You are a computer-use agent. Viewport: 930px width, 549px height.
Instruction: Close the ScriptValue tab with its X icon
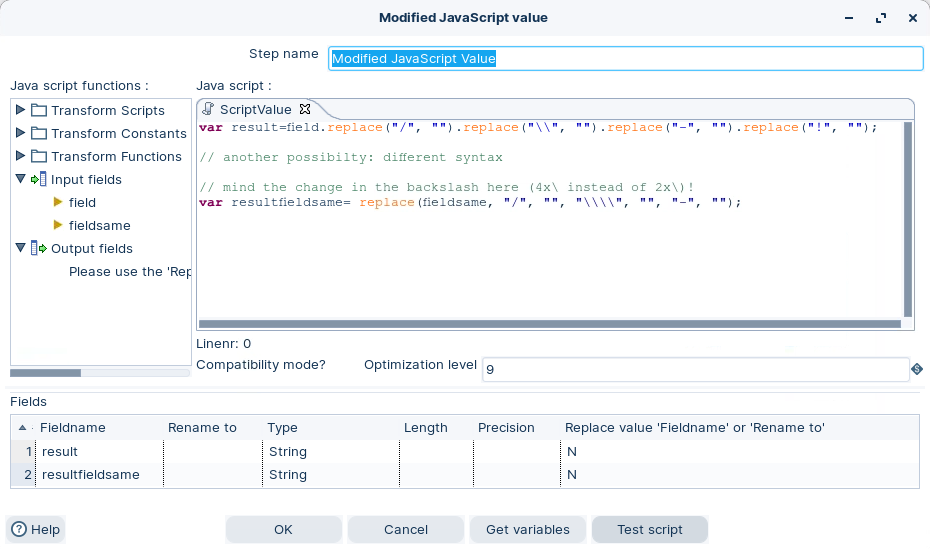306,109
